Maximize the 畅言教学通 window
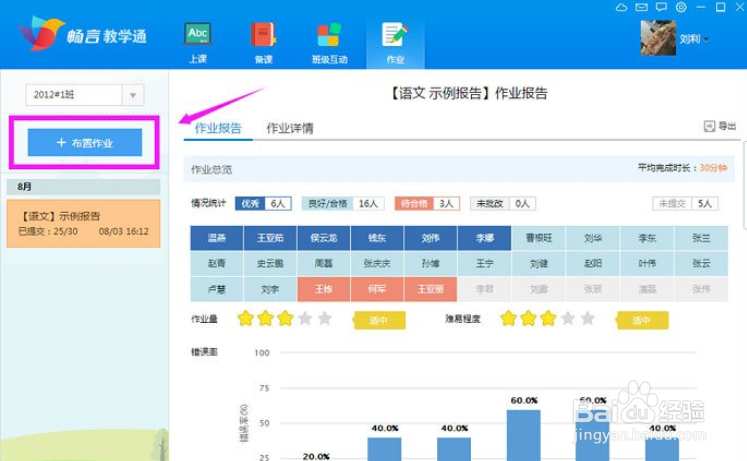Screen dimensions: 747x461 [x=721, y=7]
